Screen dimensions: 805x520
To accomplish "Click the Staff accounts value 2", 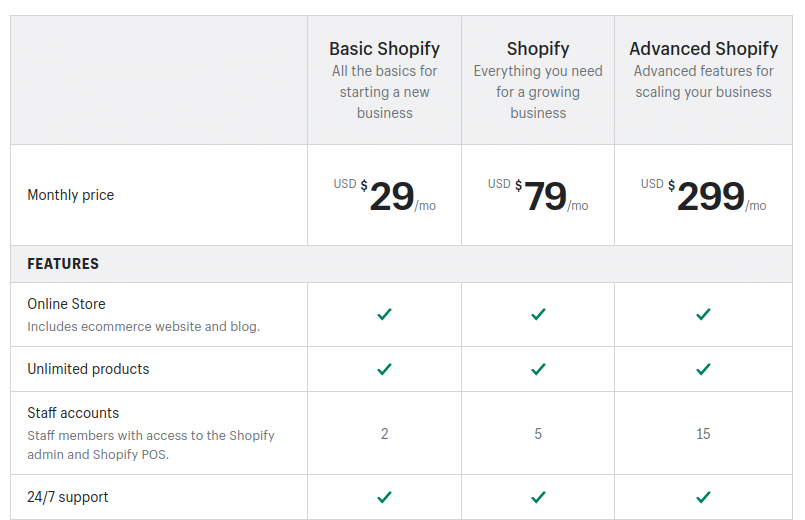I will click(385, 434).
